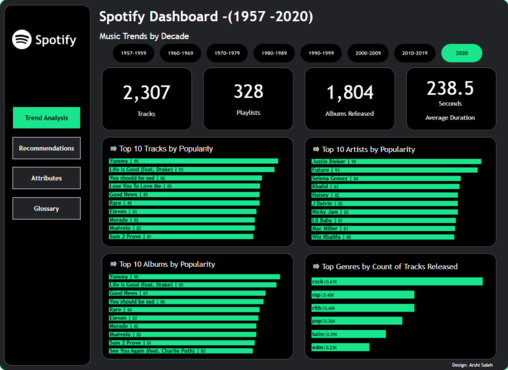Open the Trend Analysis page
This screenshot has width=508, height=370.
[x=46, y=118]
